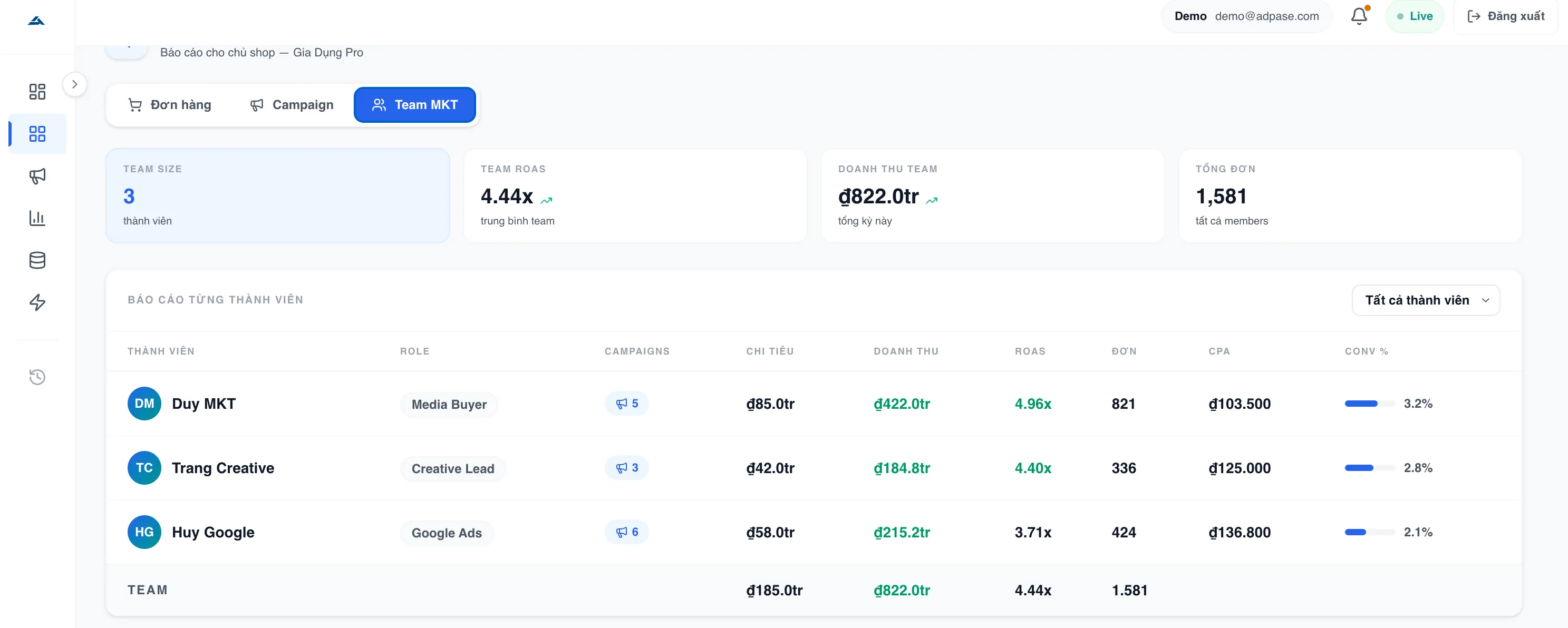Click the Đăng xuất logout button
Image resolution: width=1568 pixels, height=628 pixels.
1505,16
